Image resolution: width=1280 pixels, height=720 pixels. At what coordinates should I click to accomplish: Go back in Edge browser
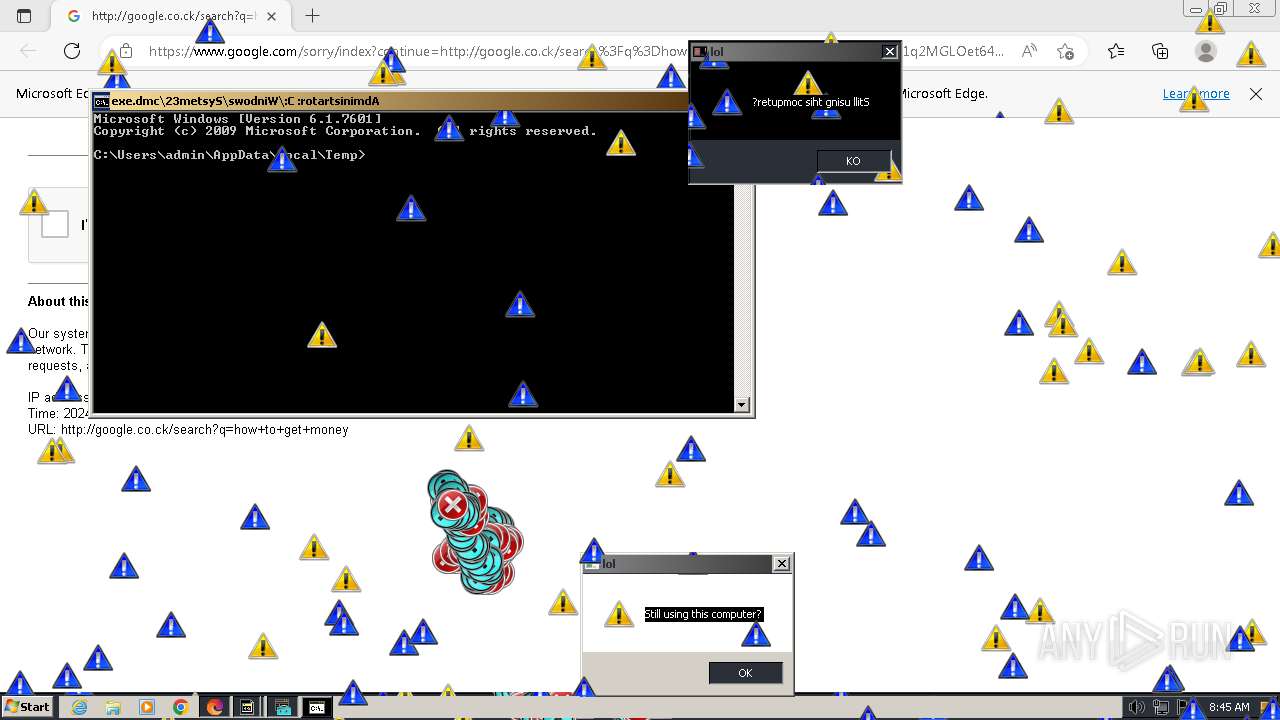coord(28,51)
